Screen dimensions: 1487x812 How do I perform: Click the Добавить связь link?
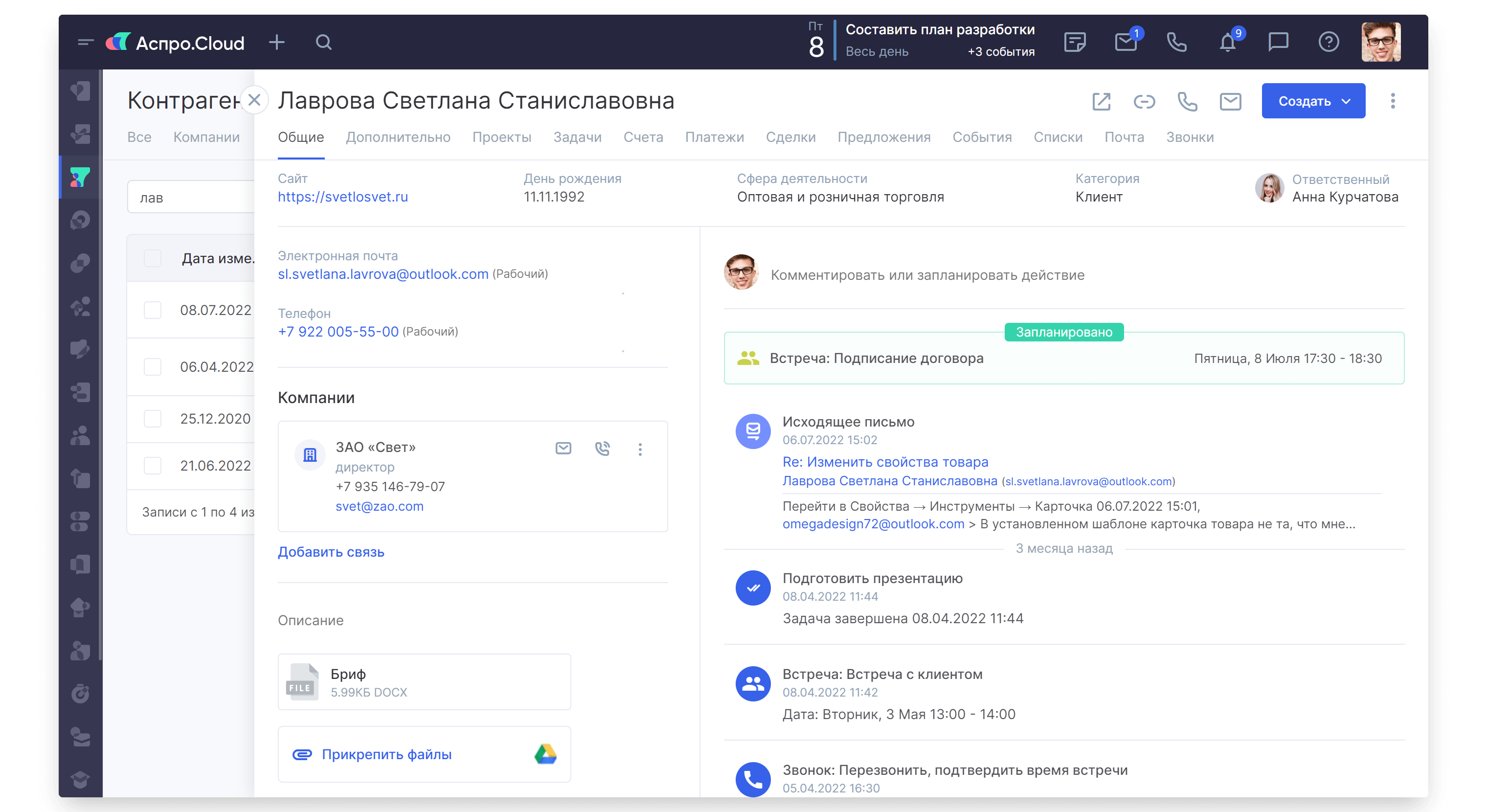(331, 552)
